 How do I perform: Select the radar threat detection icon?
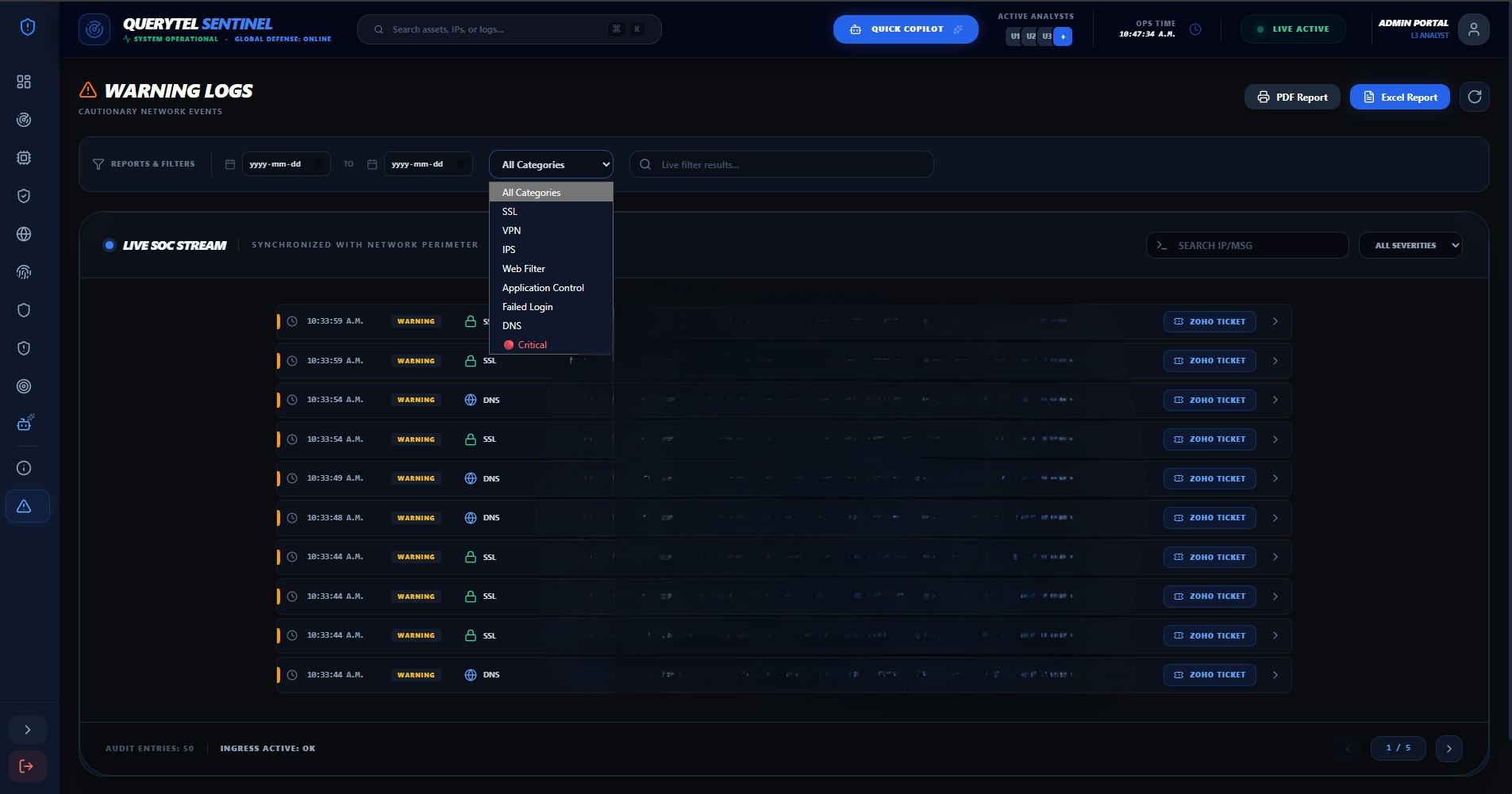pos(25,120)
